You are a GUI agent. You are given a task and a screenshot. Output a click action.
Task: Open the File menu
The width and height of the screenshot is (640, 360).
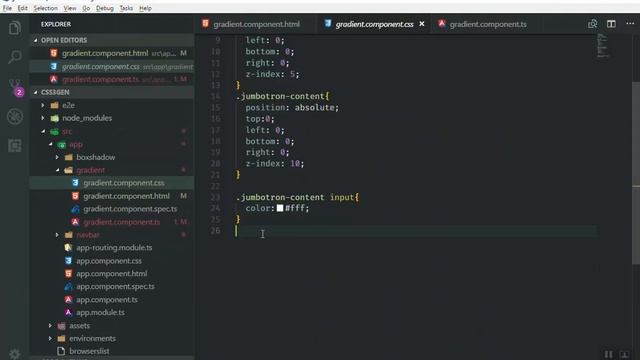point(7,8)
